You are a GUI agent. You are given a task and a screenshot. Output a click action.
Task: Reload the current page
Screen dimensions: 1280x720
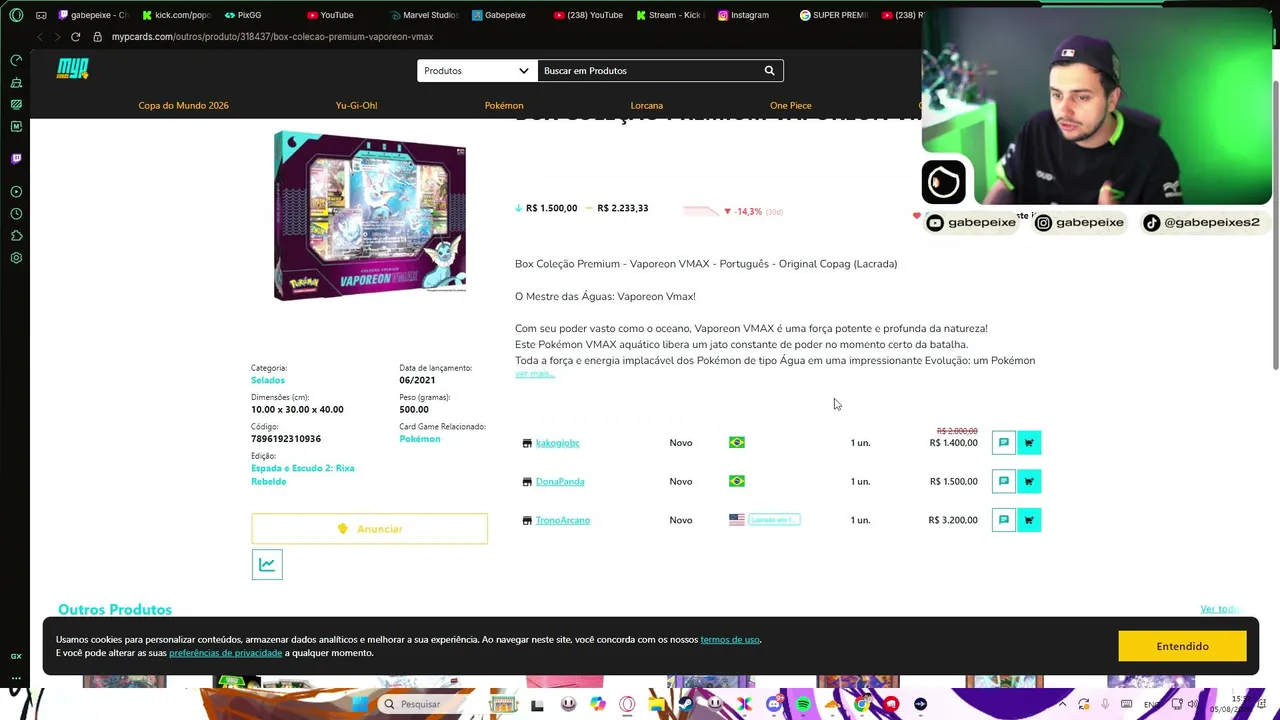click(75, 37)
